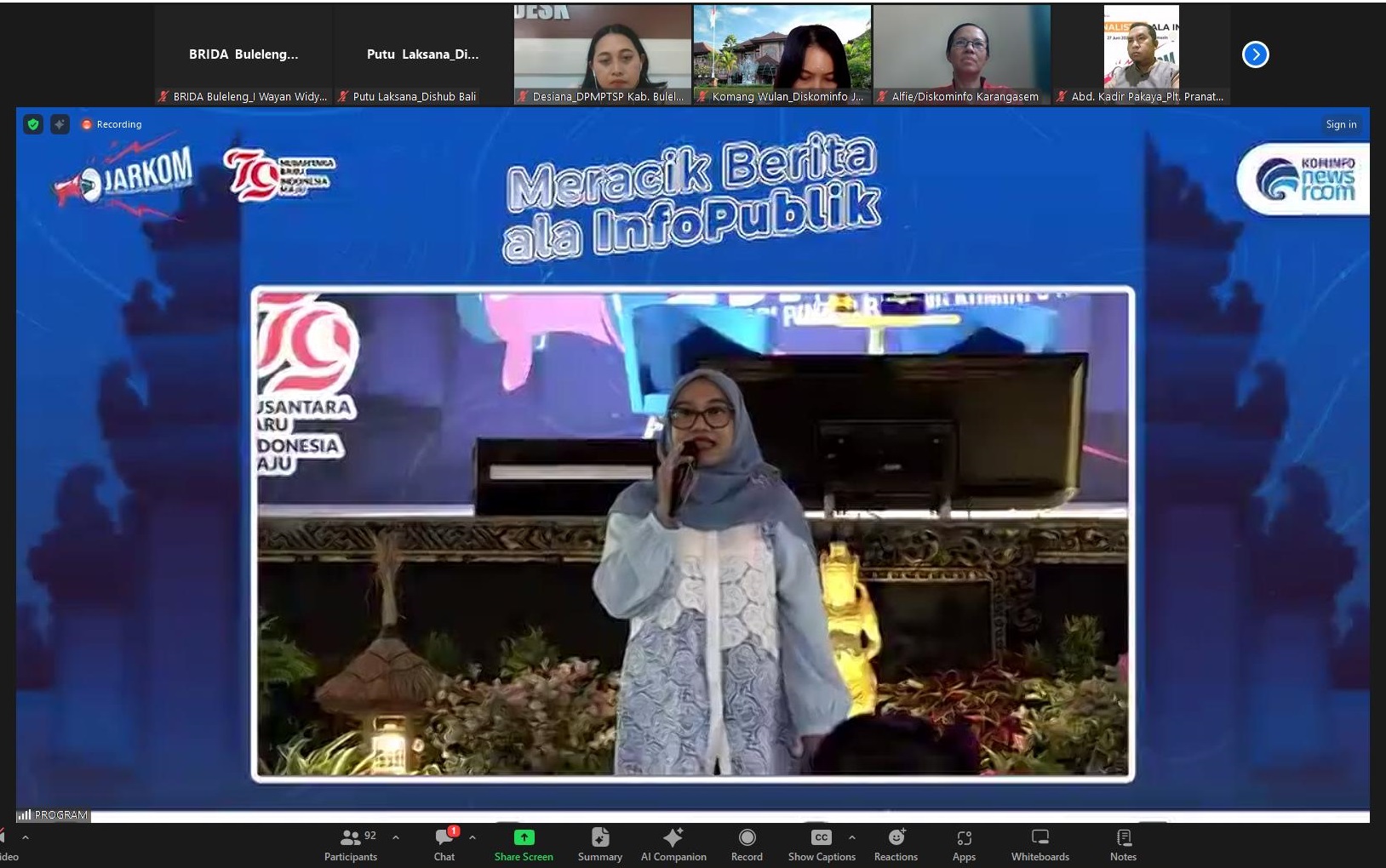Select Abd. Kadir Pakaya video thumbnail

click(1142, 54)
